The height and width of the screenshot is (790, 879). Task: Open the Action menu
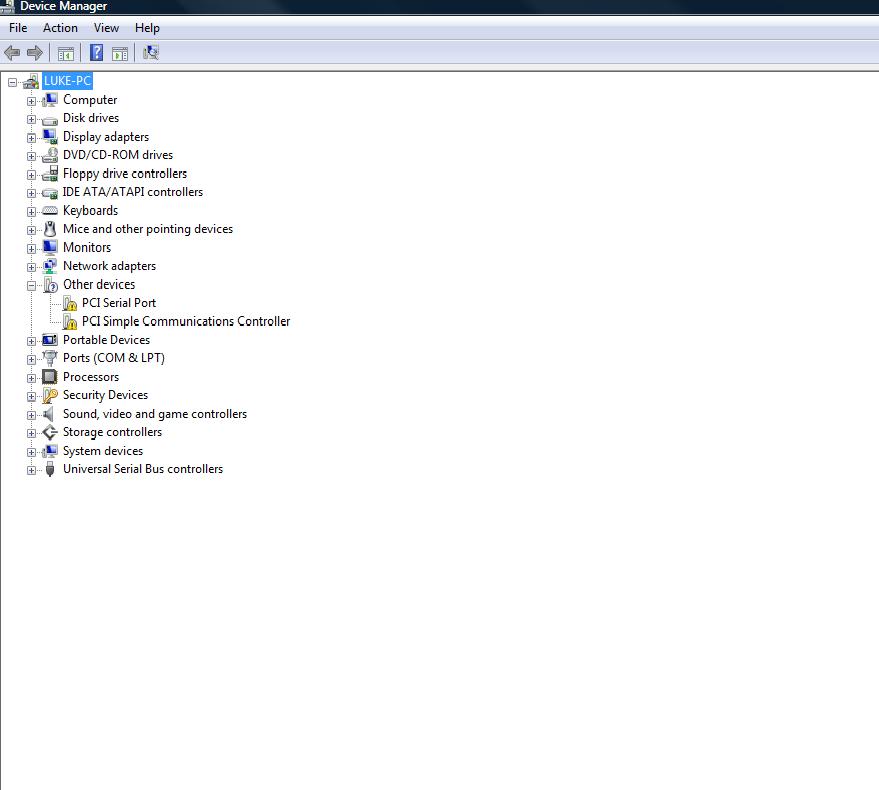pyautogui.click(x=60, y=27)
